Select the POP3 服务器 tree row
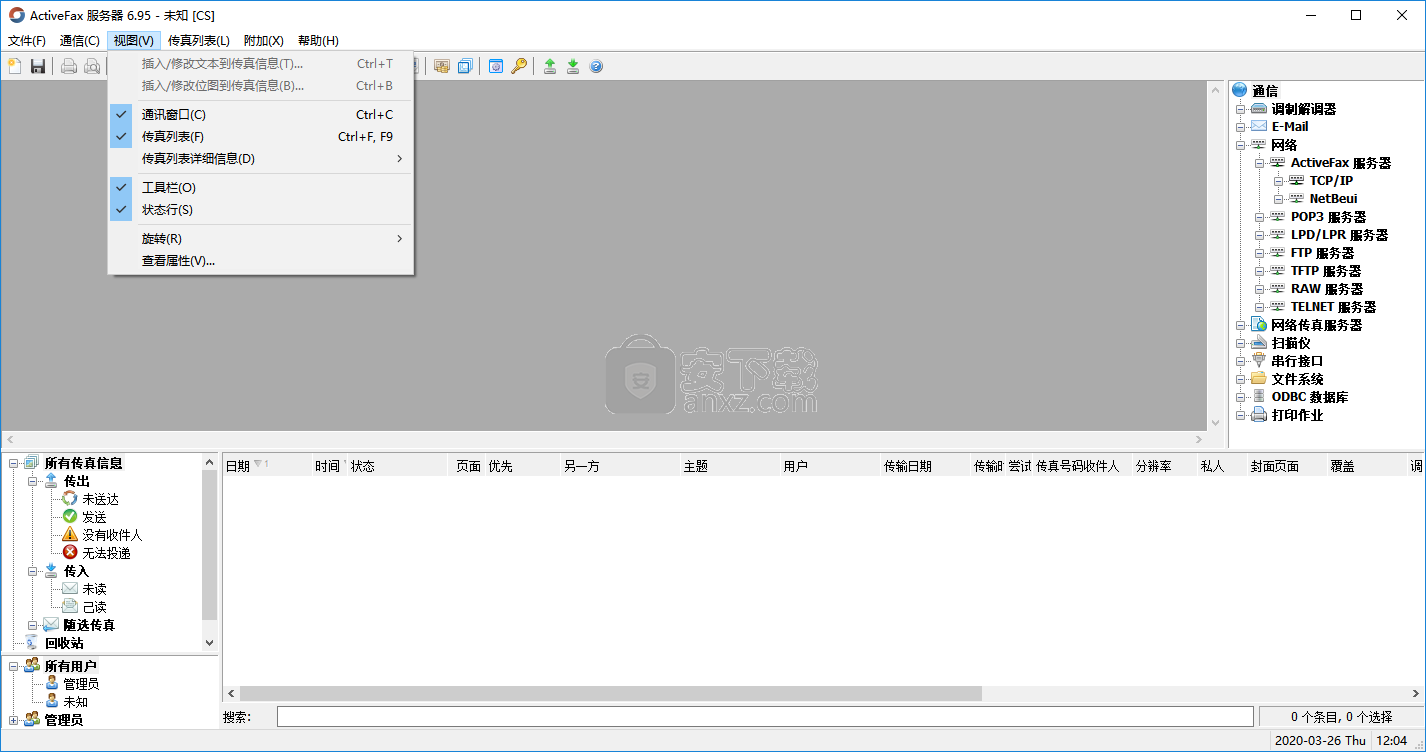The width and height of the screenshot is (1426, 752). coord(1328,216)
